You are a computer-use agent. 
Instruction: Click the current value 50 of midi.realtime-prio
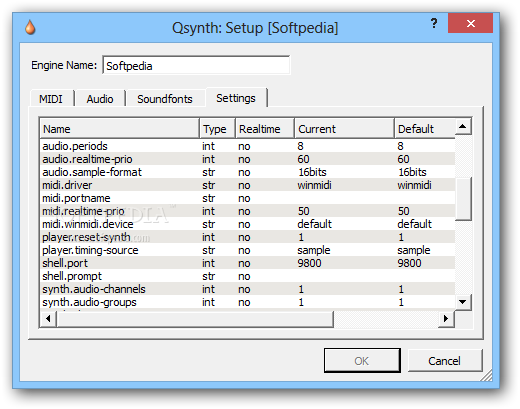click(303, 211)
